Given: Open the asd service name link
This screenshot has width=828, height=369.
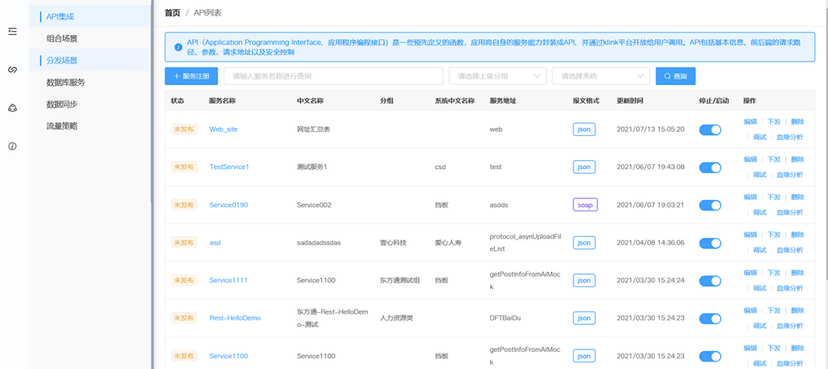Looking at the screenshot, I should click(215, 243).
